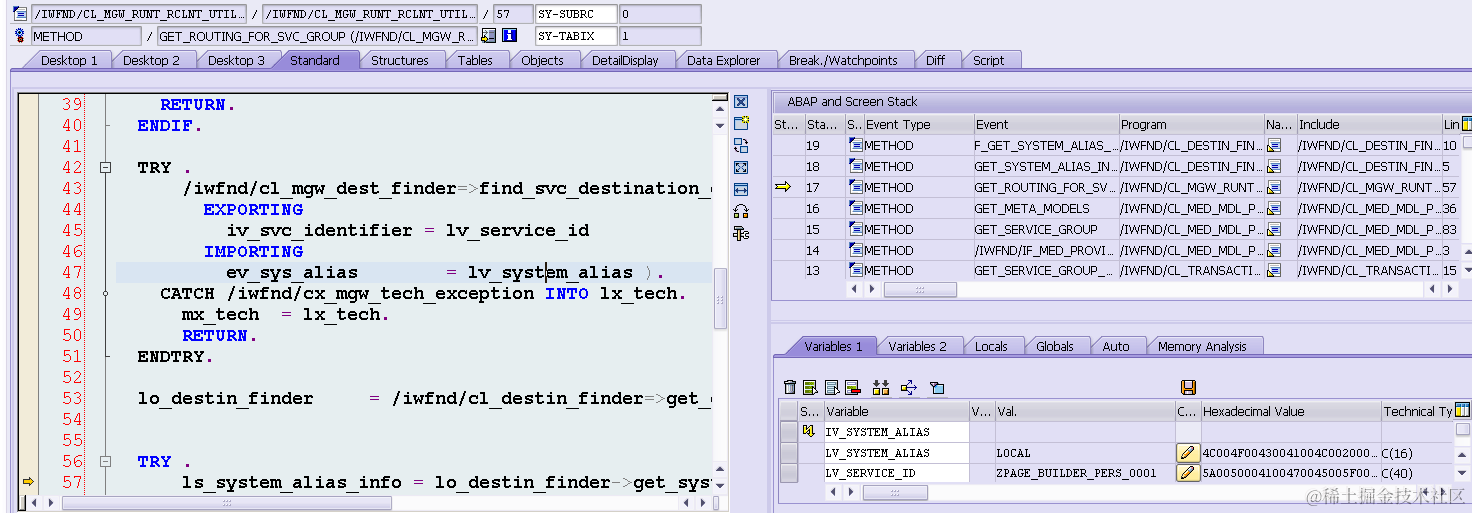Open the Script tab
1472x513 pixels.
pyautogui.click(x=988, y=60)
